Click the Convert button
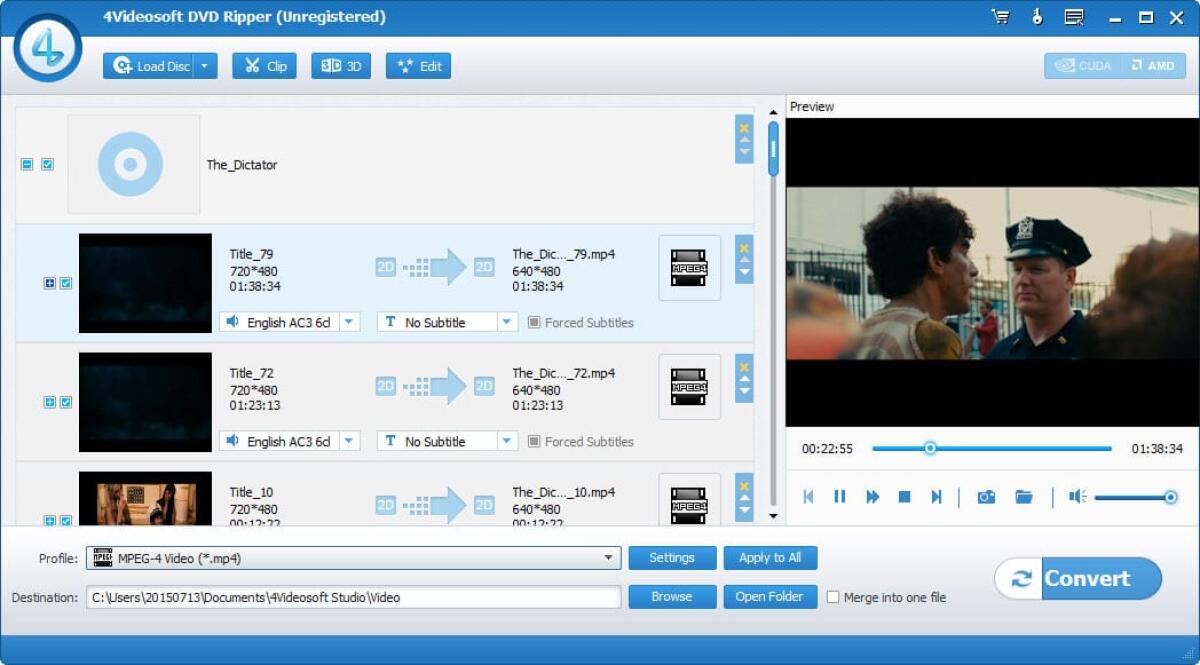 [x=1078, y=578]
